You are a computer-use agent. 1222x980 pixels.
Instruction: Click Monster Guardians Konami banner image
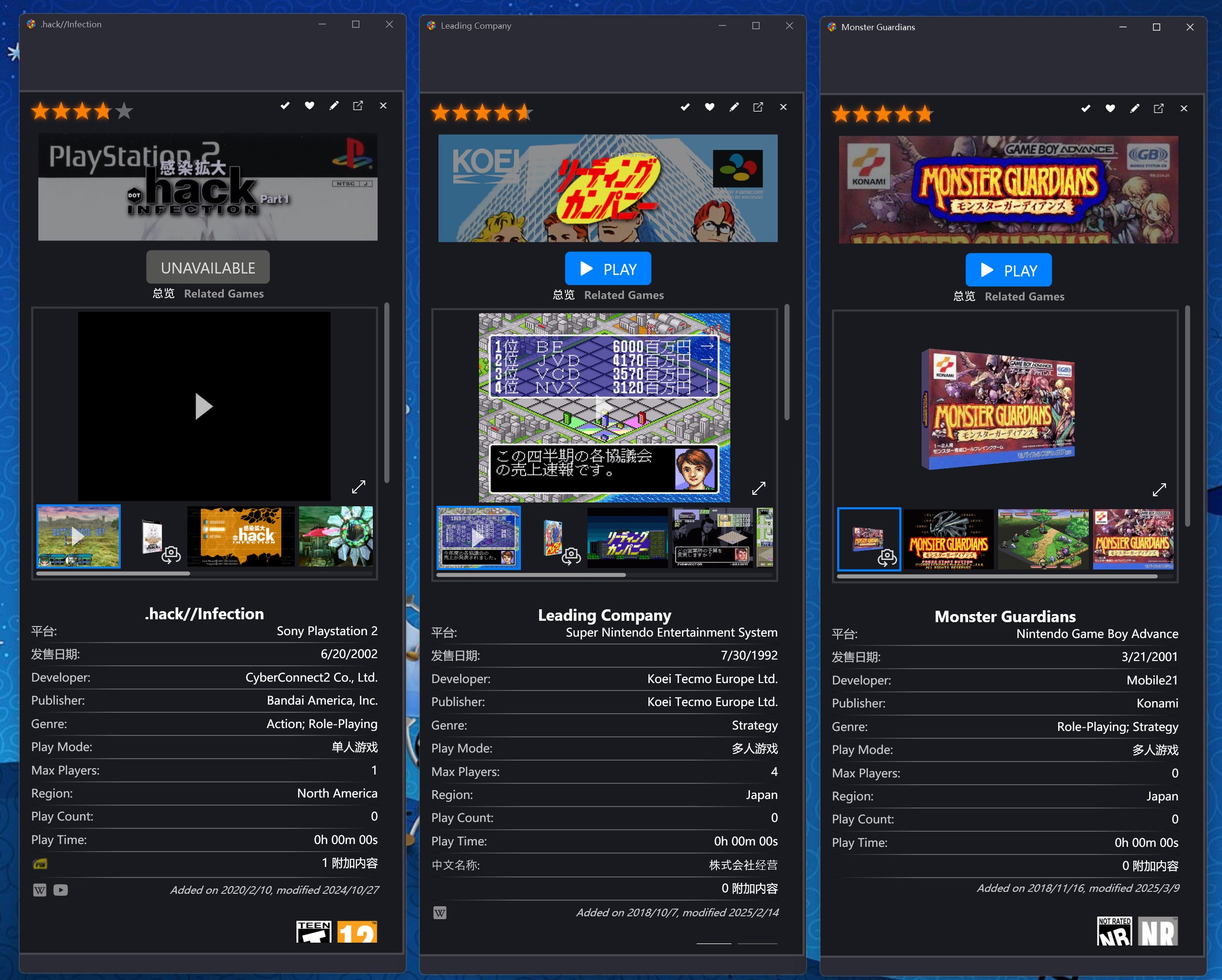[1009, 190]
